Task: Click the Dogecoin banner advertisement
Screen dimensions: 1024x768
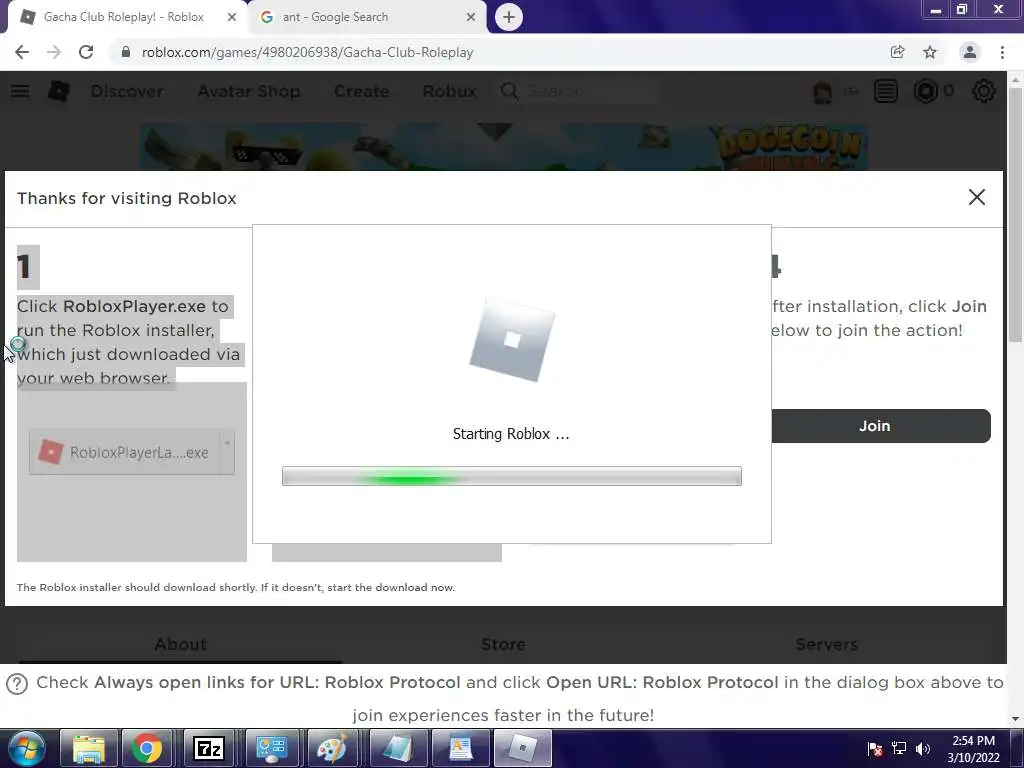Action: pyautogui.click(x=504, y=147)
